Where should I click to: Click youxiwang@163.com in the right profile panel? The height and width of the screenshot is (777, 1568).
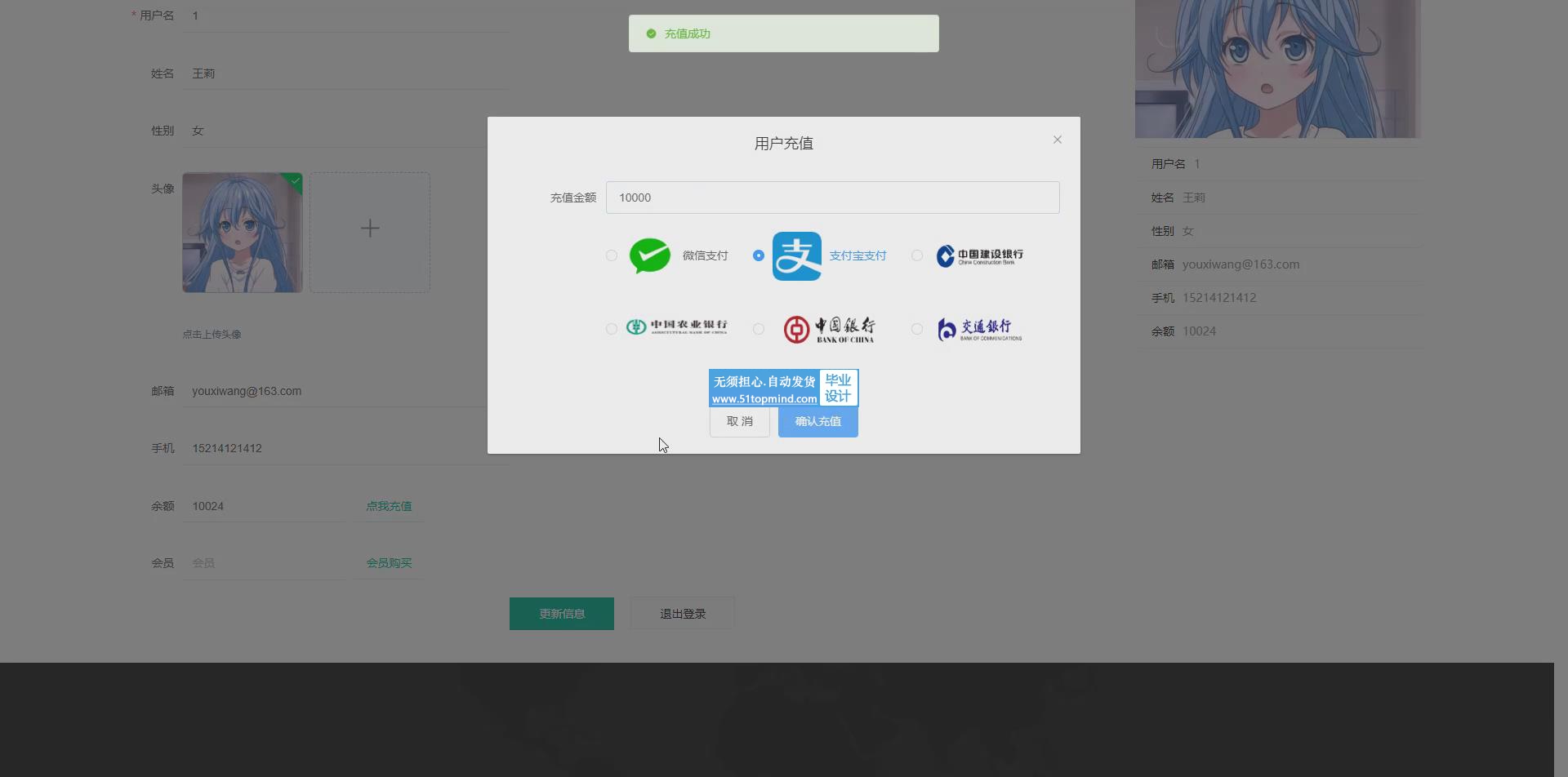(1241, 264)
